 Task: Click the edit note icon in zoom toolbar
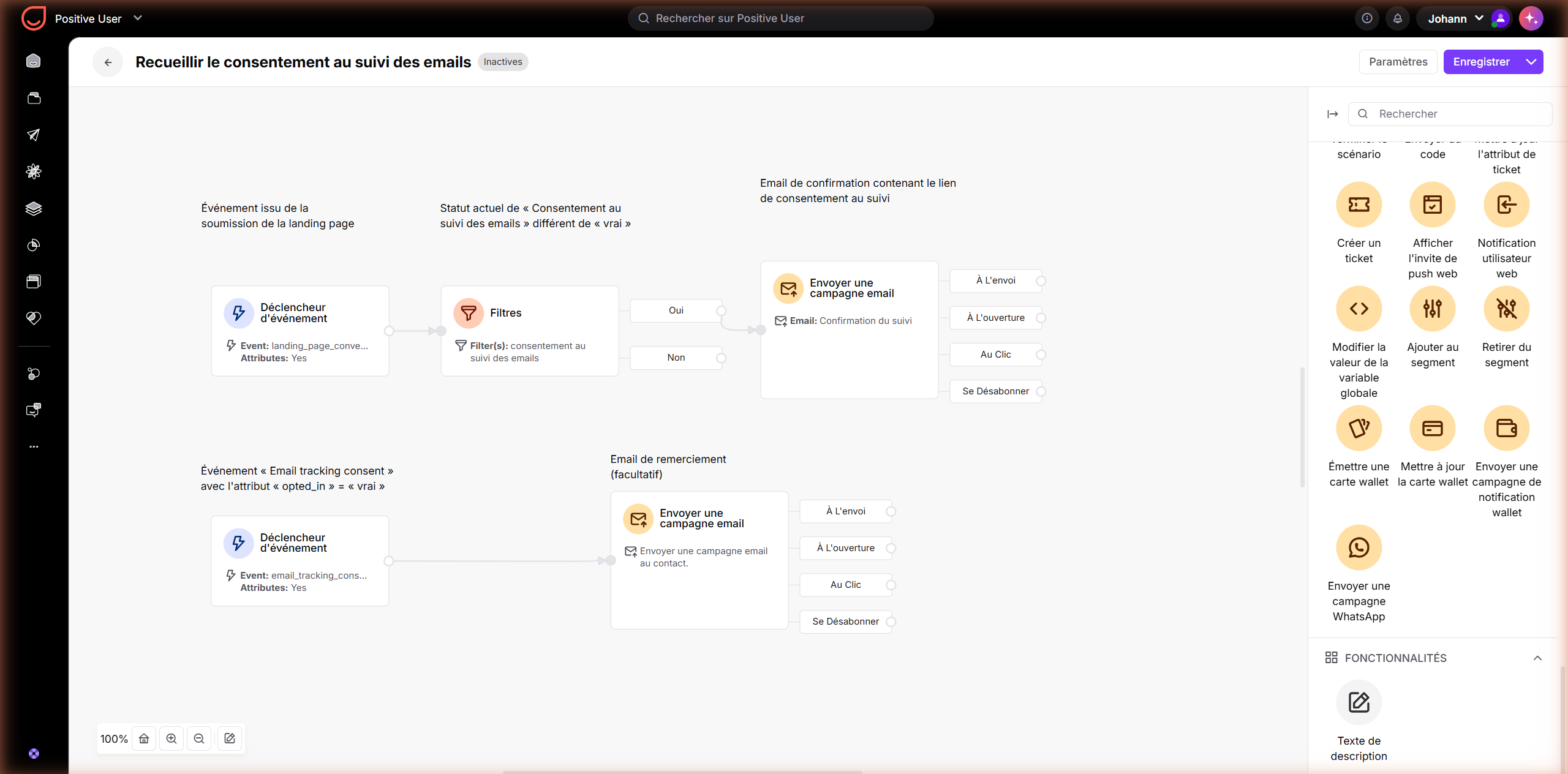pyautogui.click(x=230, y=738)
